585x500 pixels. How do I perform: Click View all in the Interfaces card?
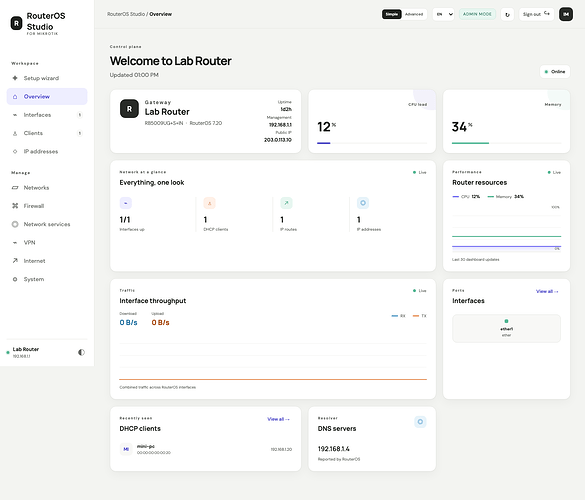(x=547, y=291)
